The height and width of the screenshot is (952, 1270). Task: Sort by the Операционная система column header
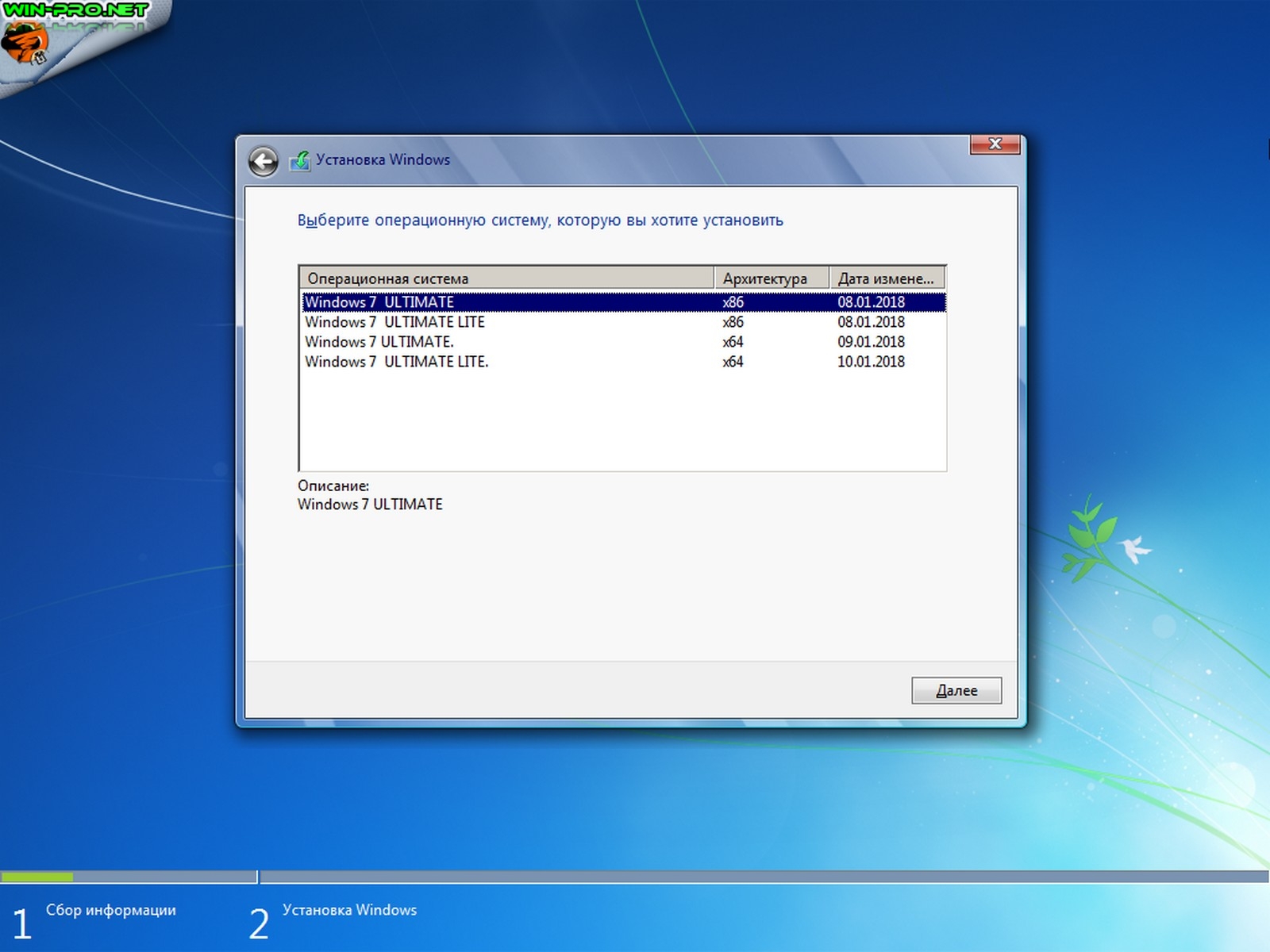(506, 278)
